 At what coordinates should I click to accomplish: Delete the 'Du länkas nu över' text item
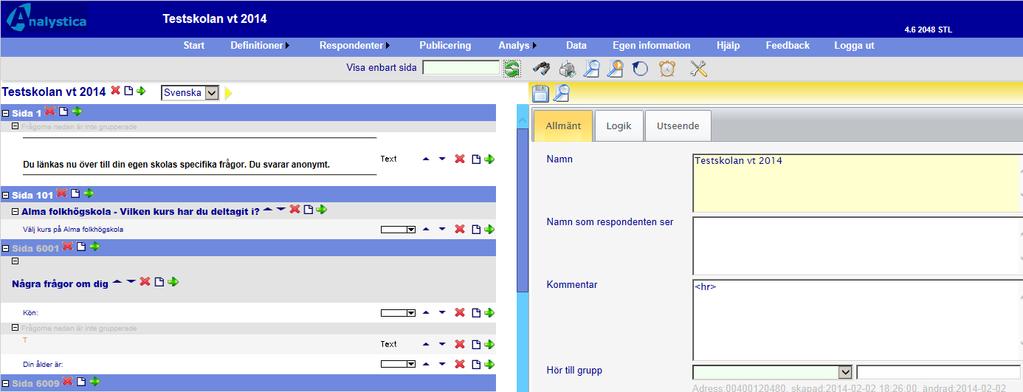click(459, 159)
